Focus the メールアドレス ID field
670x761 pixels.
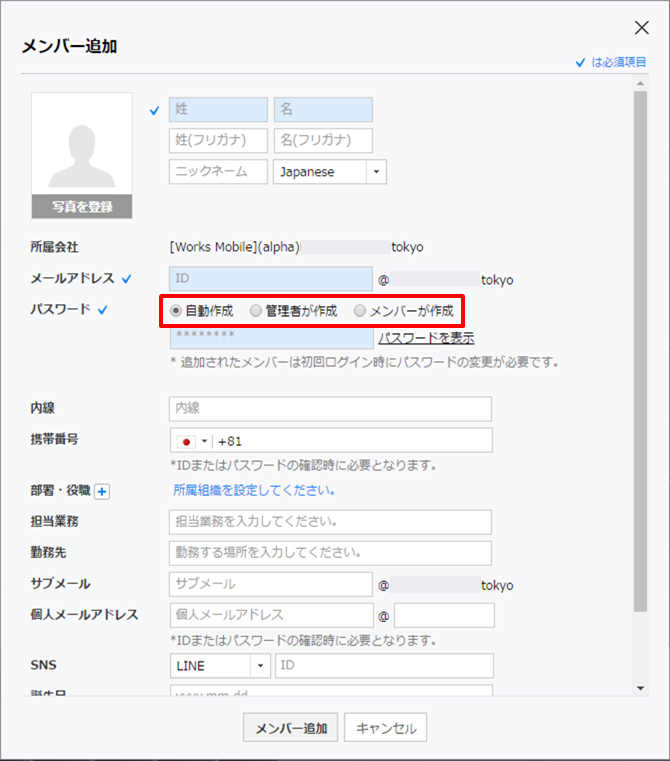[270, 279]
